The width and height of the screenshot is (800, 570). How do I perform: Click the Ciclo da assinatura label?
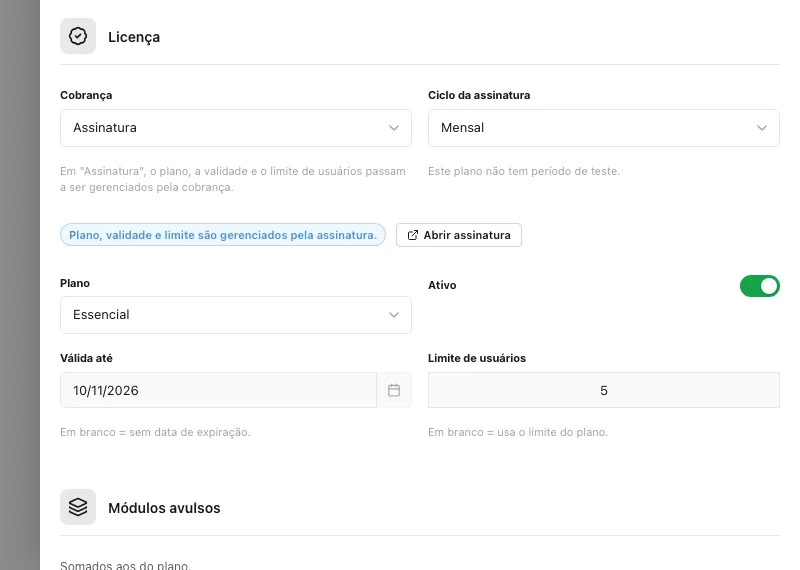click(479, 95)
